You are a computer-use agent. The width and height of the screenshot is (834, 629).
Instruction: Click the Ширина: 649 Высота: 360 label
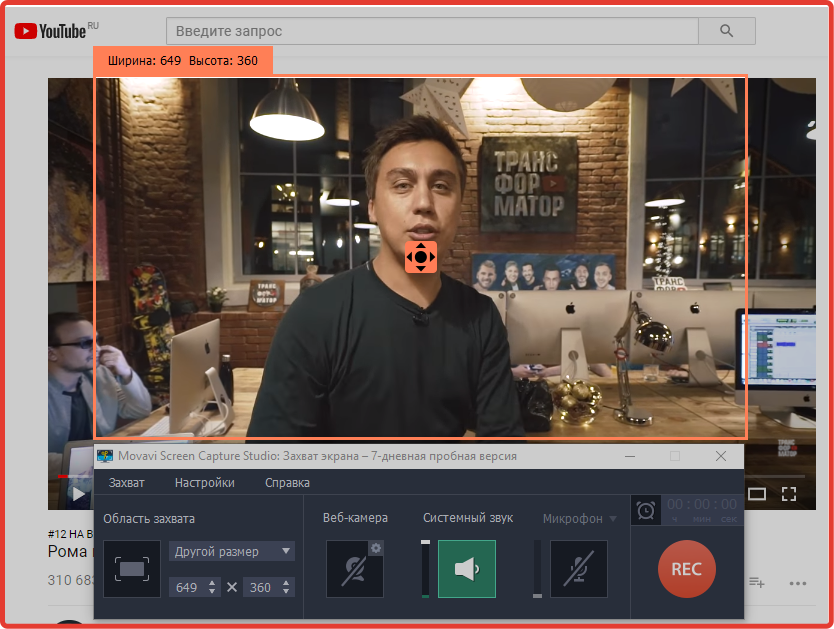point(182,61)
